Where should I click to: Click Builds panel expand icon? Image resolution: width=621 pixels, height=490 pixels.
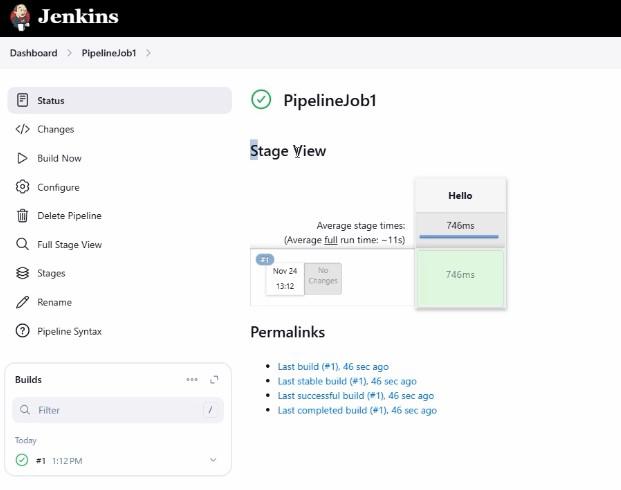pos(214,379)
